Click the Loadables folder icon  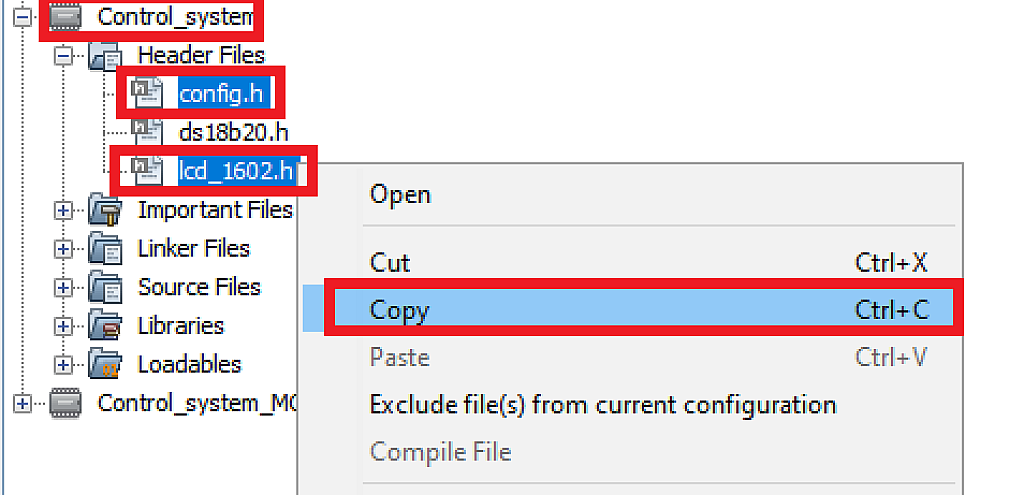tap(105, 365)
